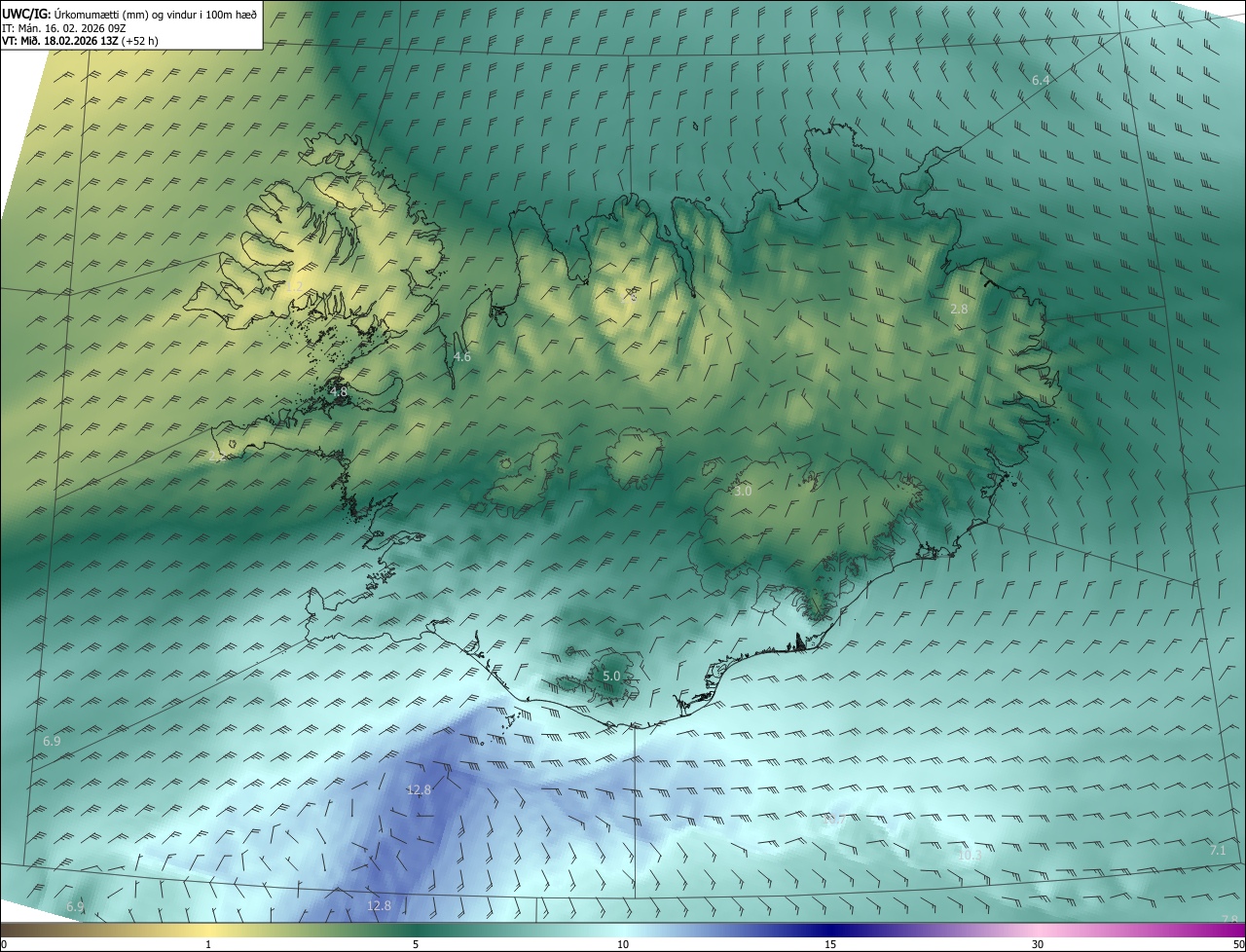This screenshot has height=952, width=1246.
Task: Click the 1 tick on the color scale
Action: click(x=208, y=944)
